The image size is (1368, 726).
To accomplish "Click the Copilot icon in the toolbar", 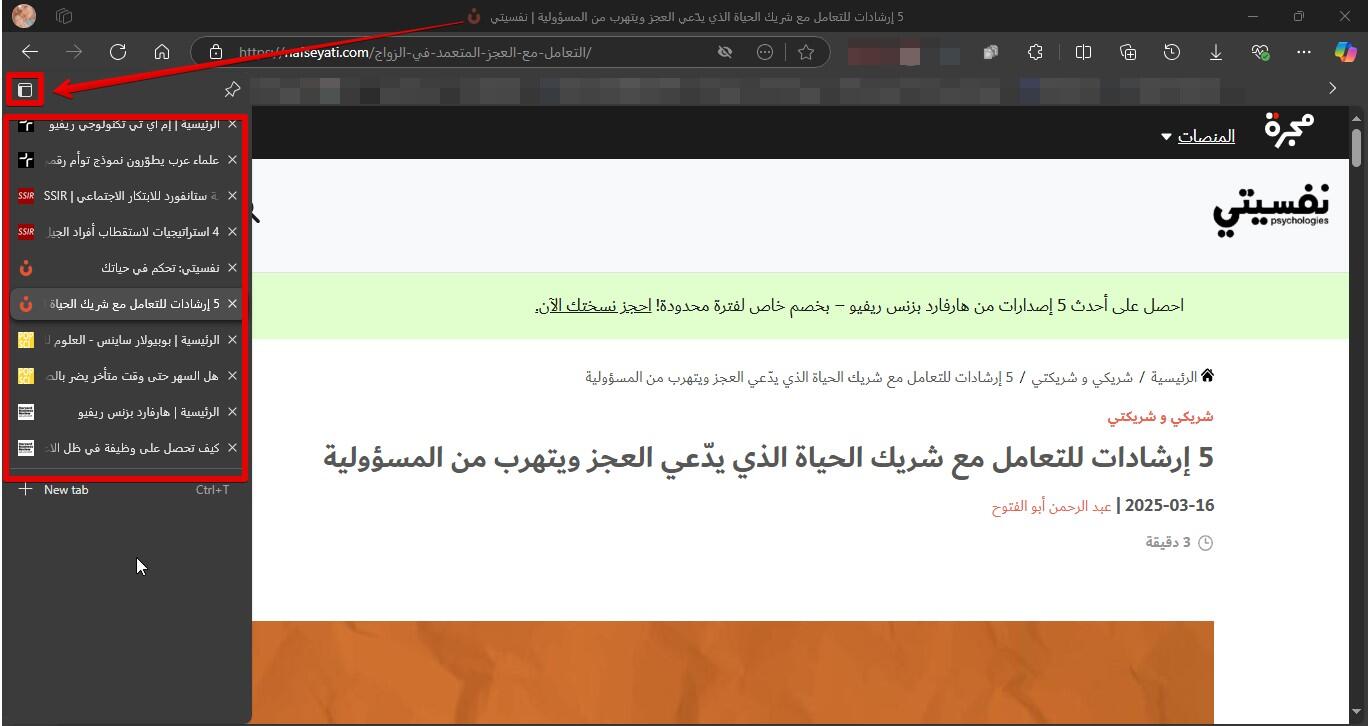I will [1346, 52].
